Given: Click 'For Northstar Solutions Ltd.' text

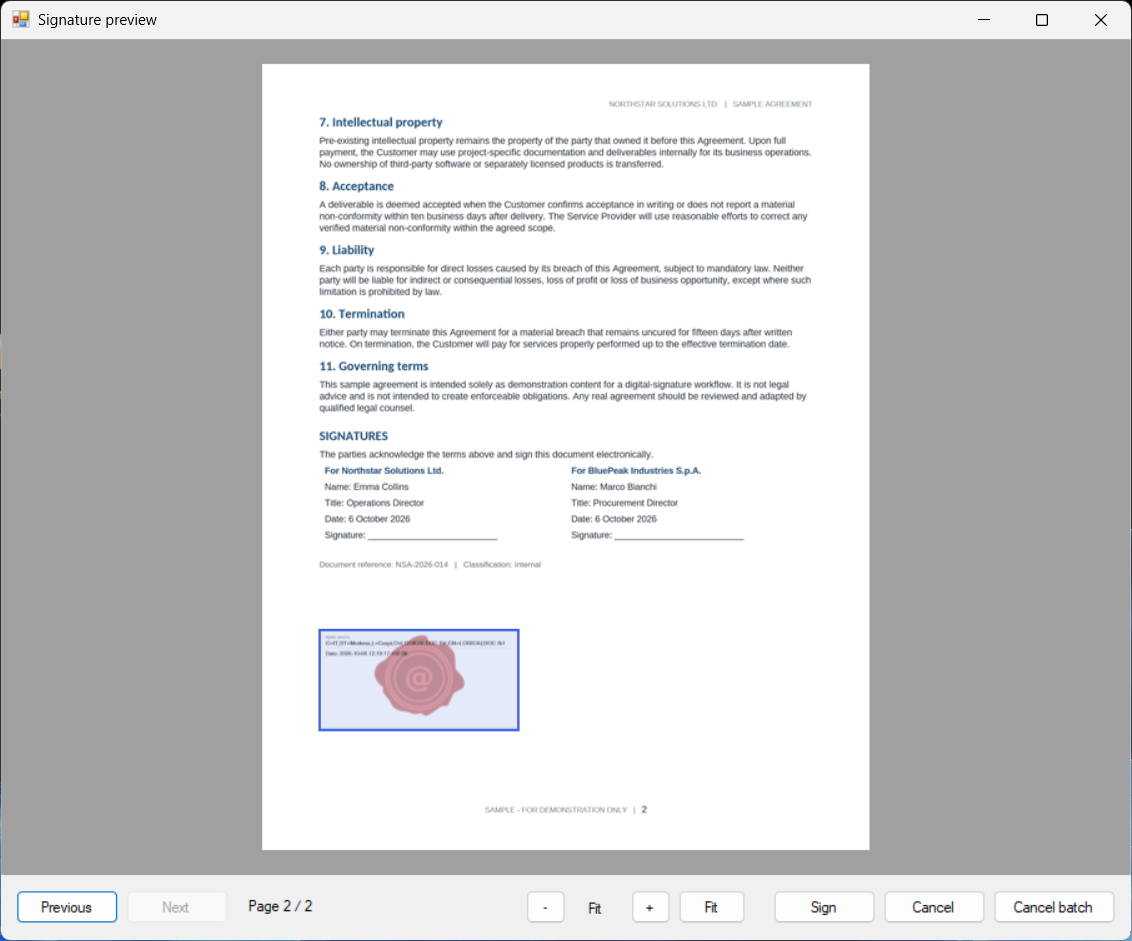Looking at the screenshot, I should 384,470.
